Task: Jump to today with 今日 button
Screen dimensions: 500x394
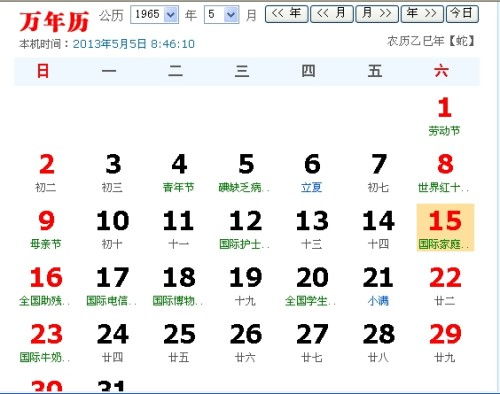Action: pyautogui.click(x=462, y=14)
